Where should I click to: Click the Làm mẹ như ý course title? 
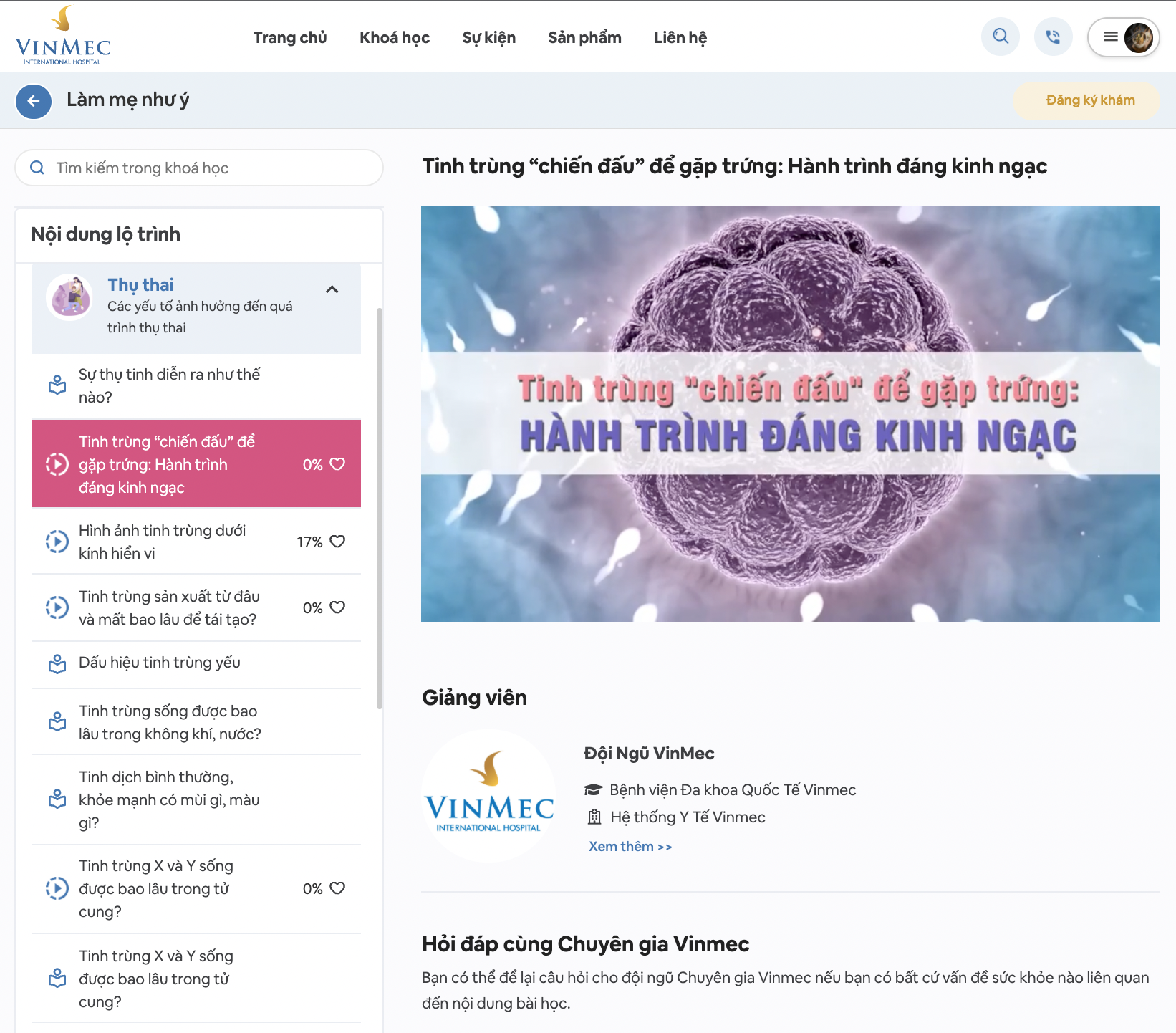(x=127, y=100)
